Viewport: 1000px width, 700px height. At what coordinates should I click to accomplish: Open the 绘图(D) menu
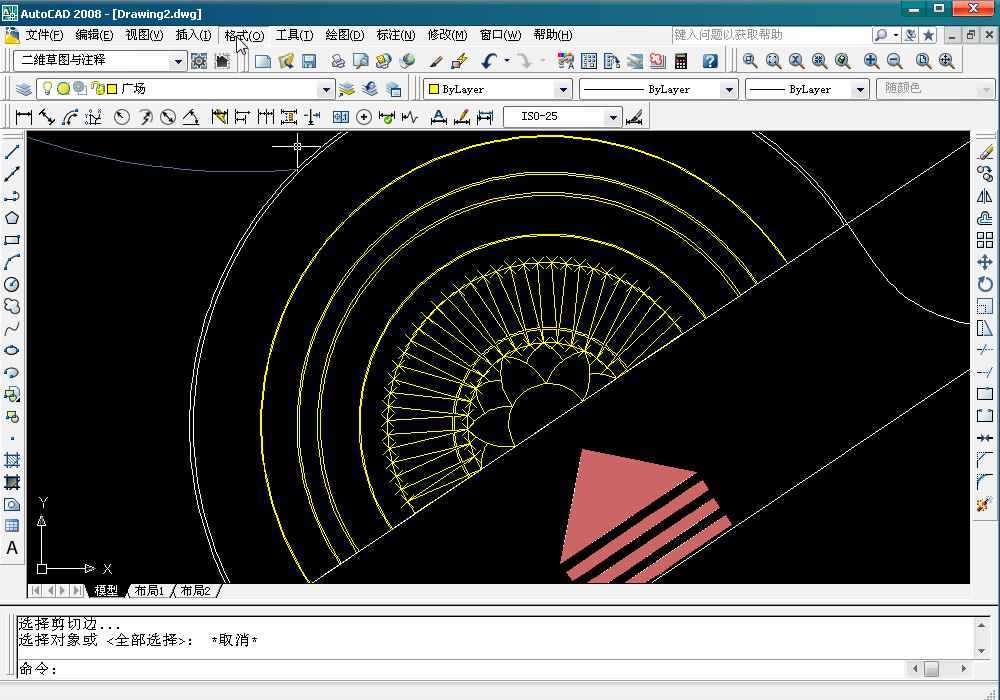point(344,35)
